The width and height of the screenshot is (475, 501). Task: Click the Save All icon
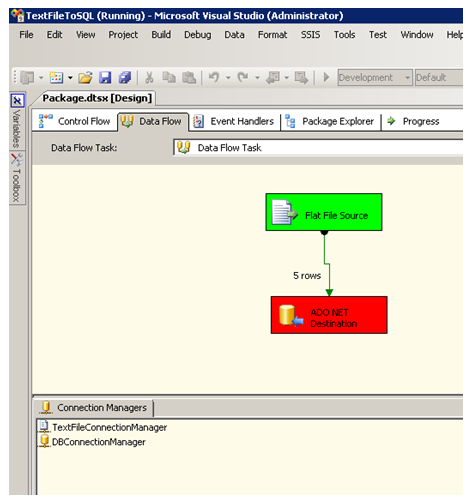pos(125,78)
